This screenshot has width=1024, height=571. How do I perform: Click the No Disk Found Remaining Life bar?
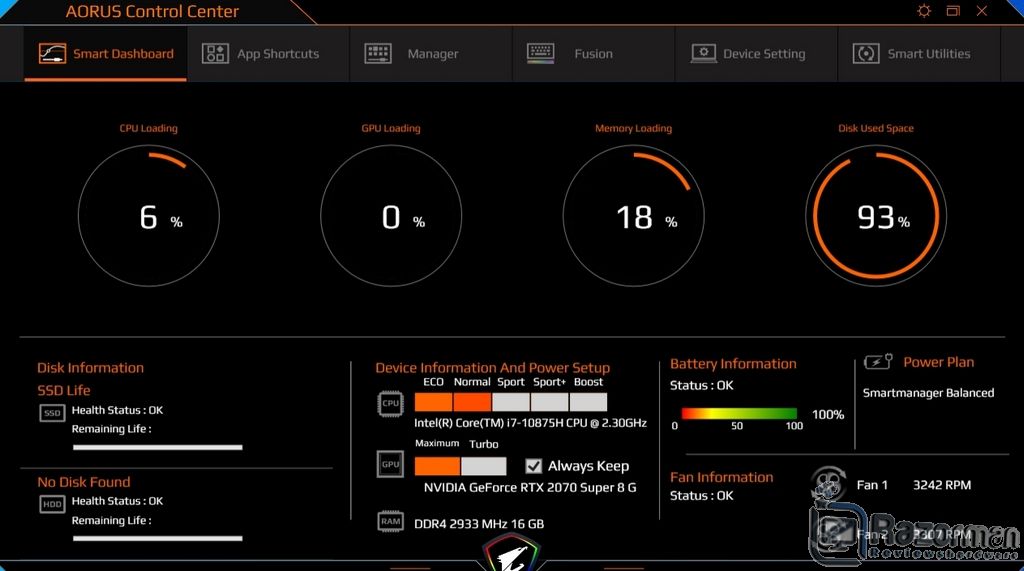pos(157,538)
